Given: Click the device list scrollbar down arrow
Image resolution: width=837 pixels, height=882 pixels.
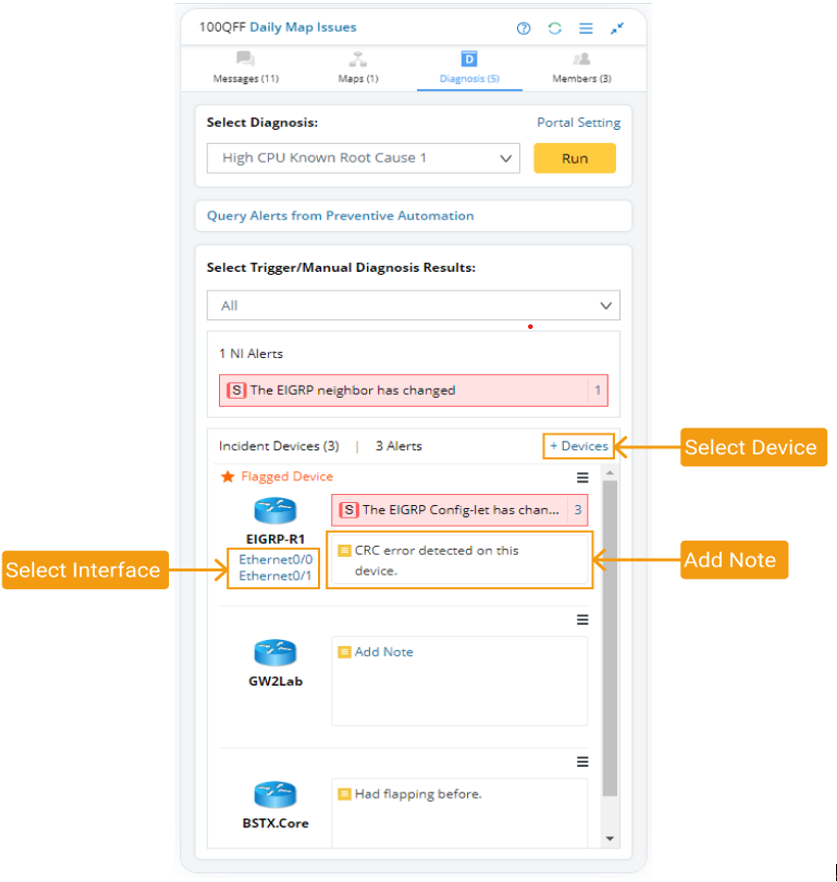Looking at the screenshot, I should [x=610, y=839].
